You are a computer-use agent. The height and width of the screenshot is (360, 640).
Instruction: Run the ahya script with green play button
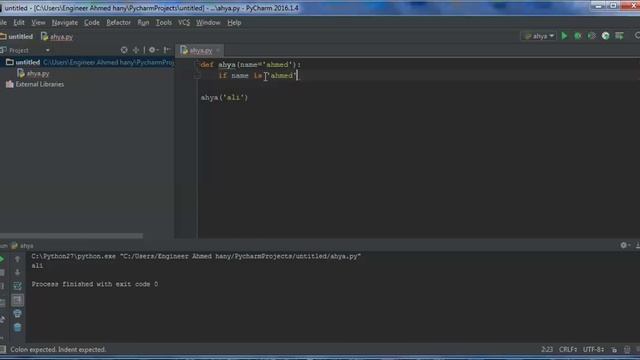(x=564, y=36)
